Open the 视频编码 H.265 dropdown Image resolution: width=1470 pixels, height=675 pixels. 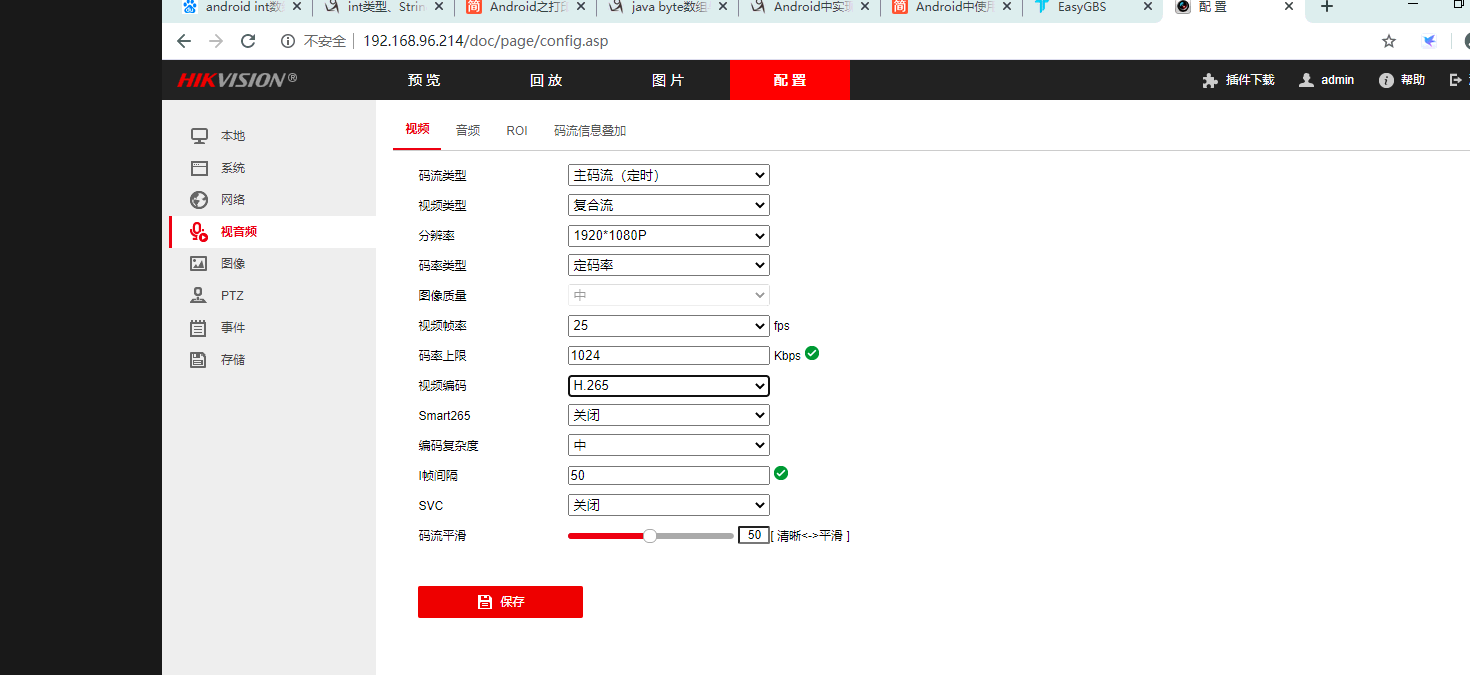click(x=669, y=386)
